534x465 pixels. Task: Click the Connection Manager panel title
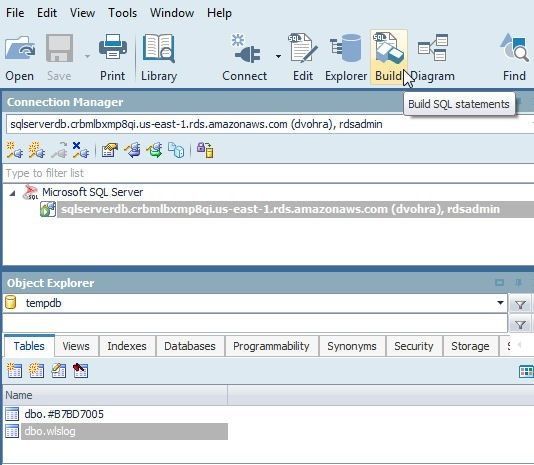tap(65, 102)
